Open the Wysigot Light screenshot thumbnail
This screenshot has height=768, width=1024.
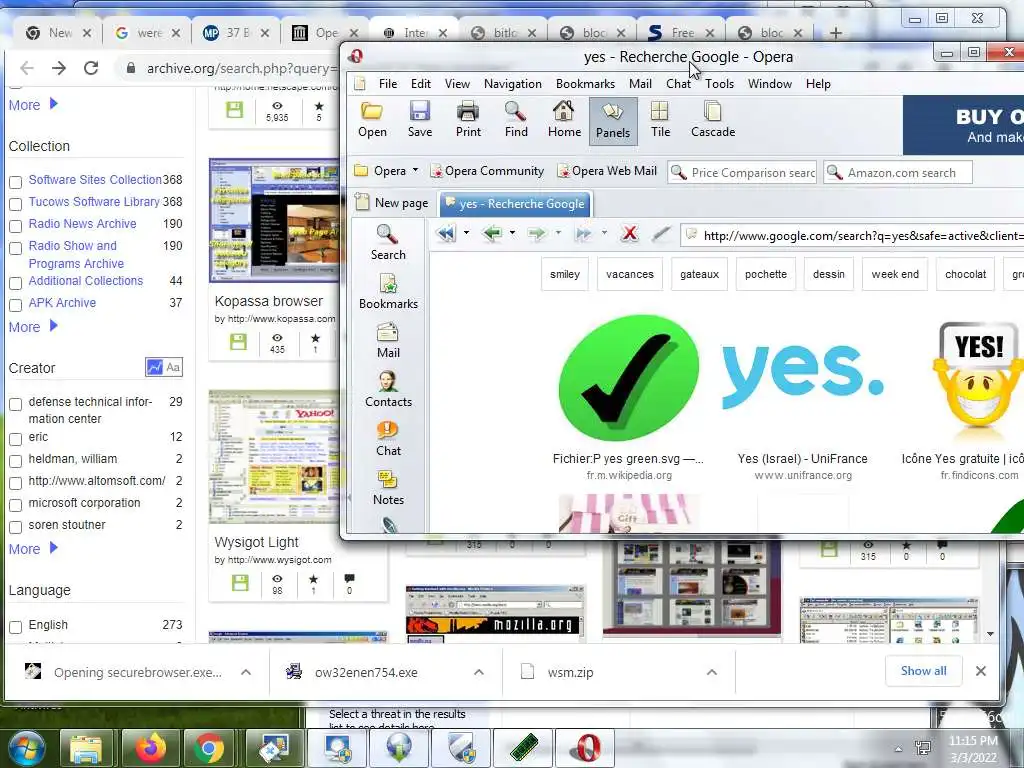pos(274,456)
